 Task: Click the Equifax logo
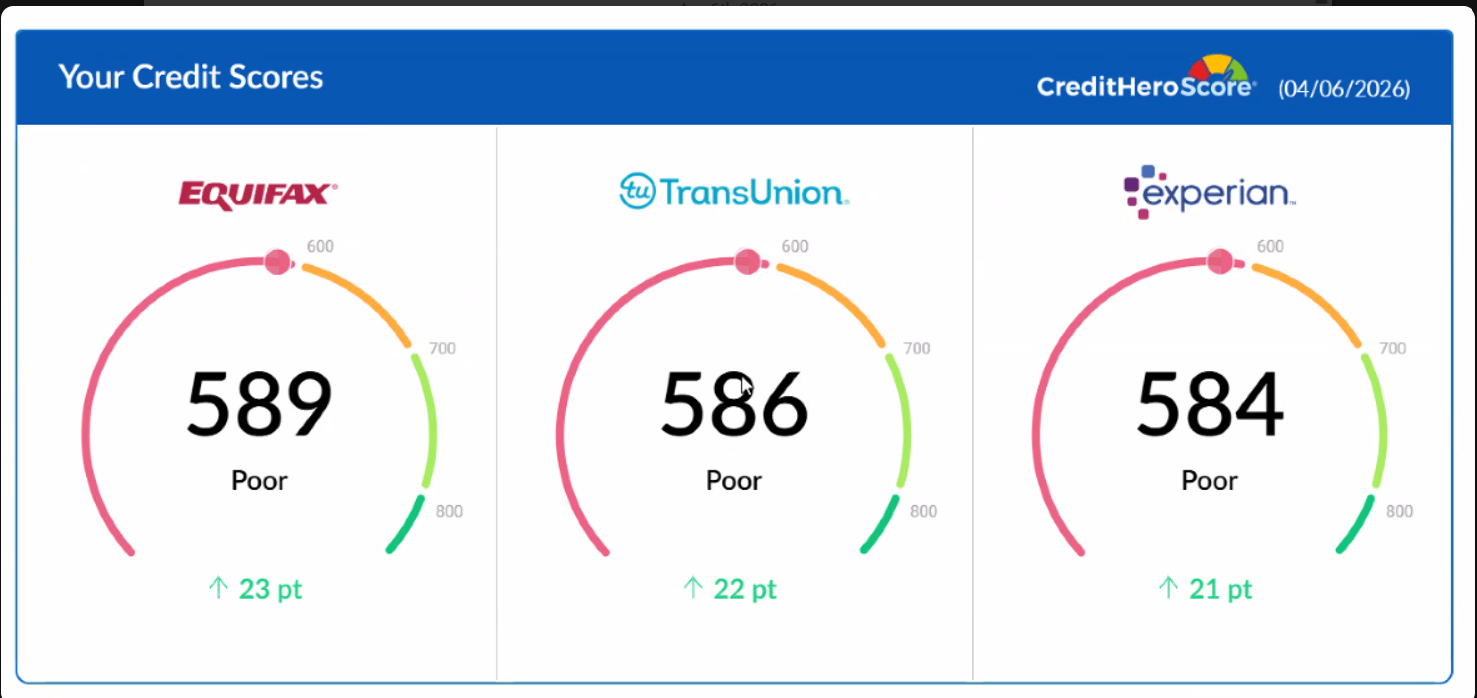[258, 193]
